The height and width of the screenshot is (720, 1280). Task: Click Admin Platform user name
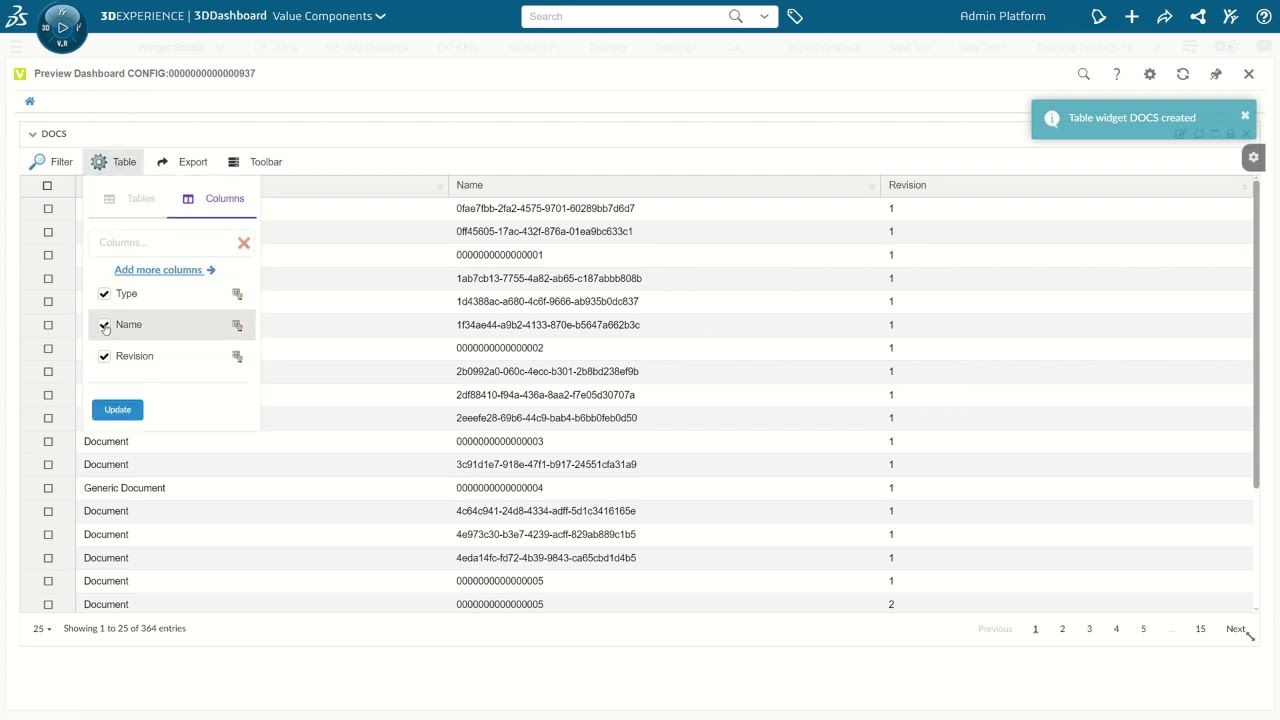click(x=1002, y=16)
